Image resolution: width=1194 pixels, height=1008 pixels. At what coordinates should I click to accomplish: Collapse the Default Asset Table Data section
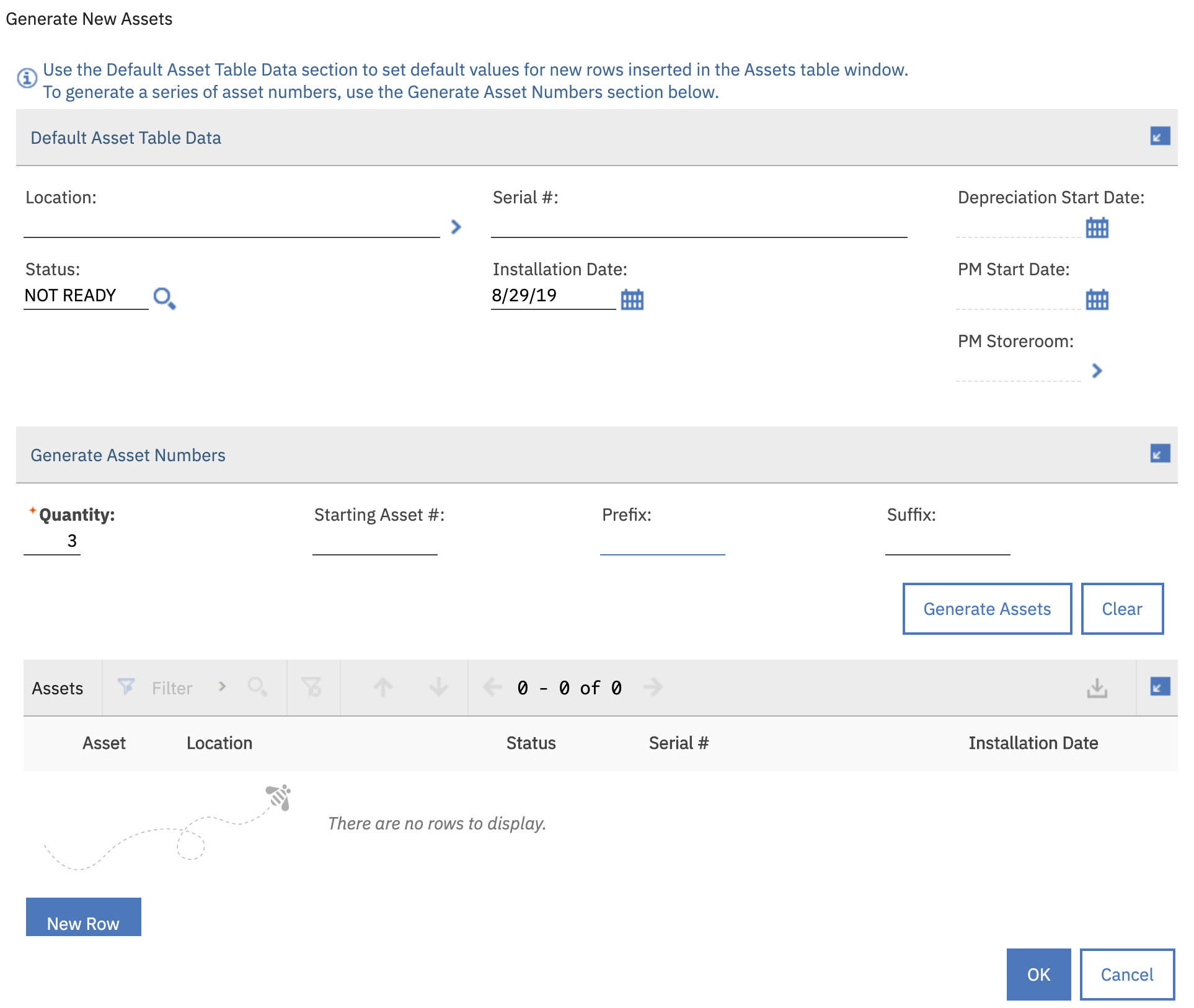(1159, 136)
